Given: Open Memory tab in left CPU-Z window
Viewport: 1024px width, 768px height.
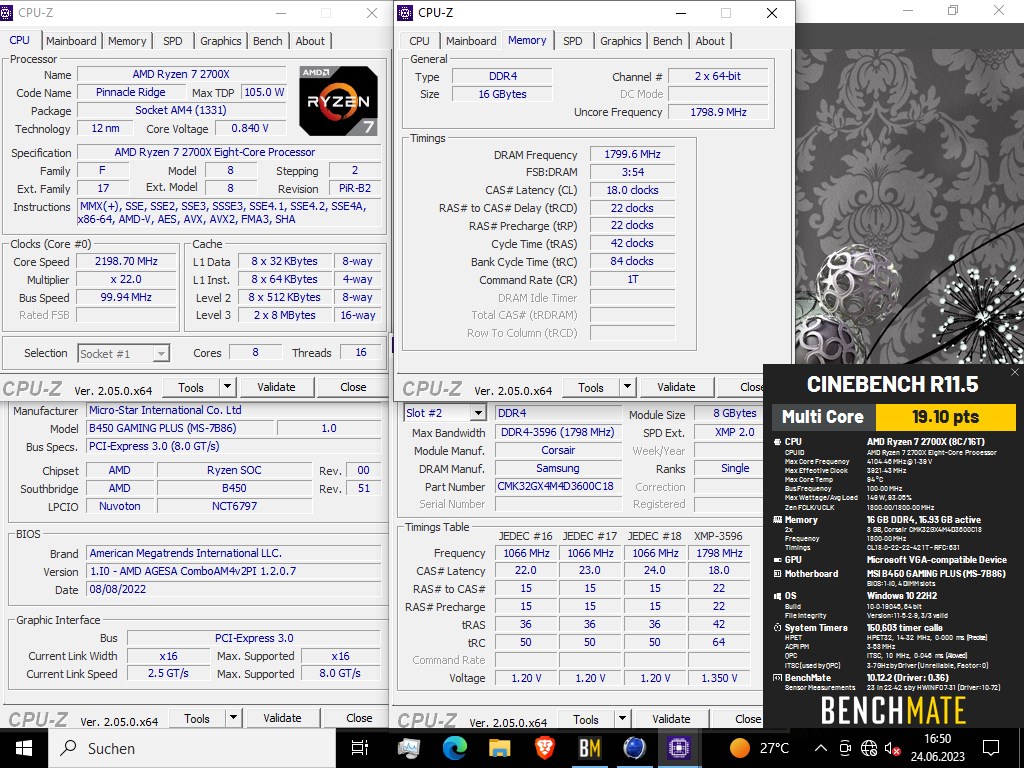Looking at the screenshot, I should pos(127,40).
